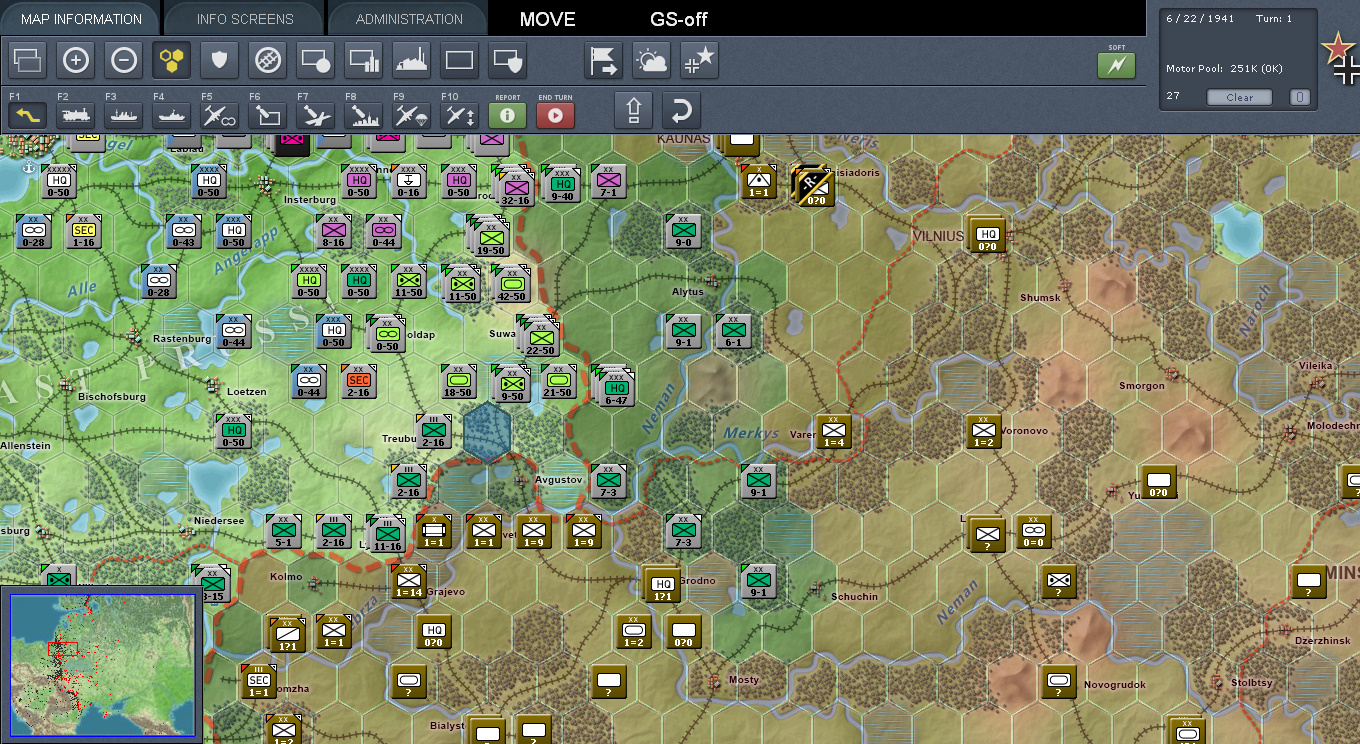Viewport: 1360px width, 744px height.
Task: Toggle the shield fort levels overlay
Action: [219, 61]
